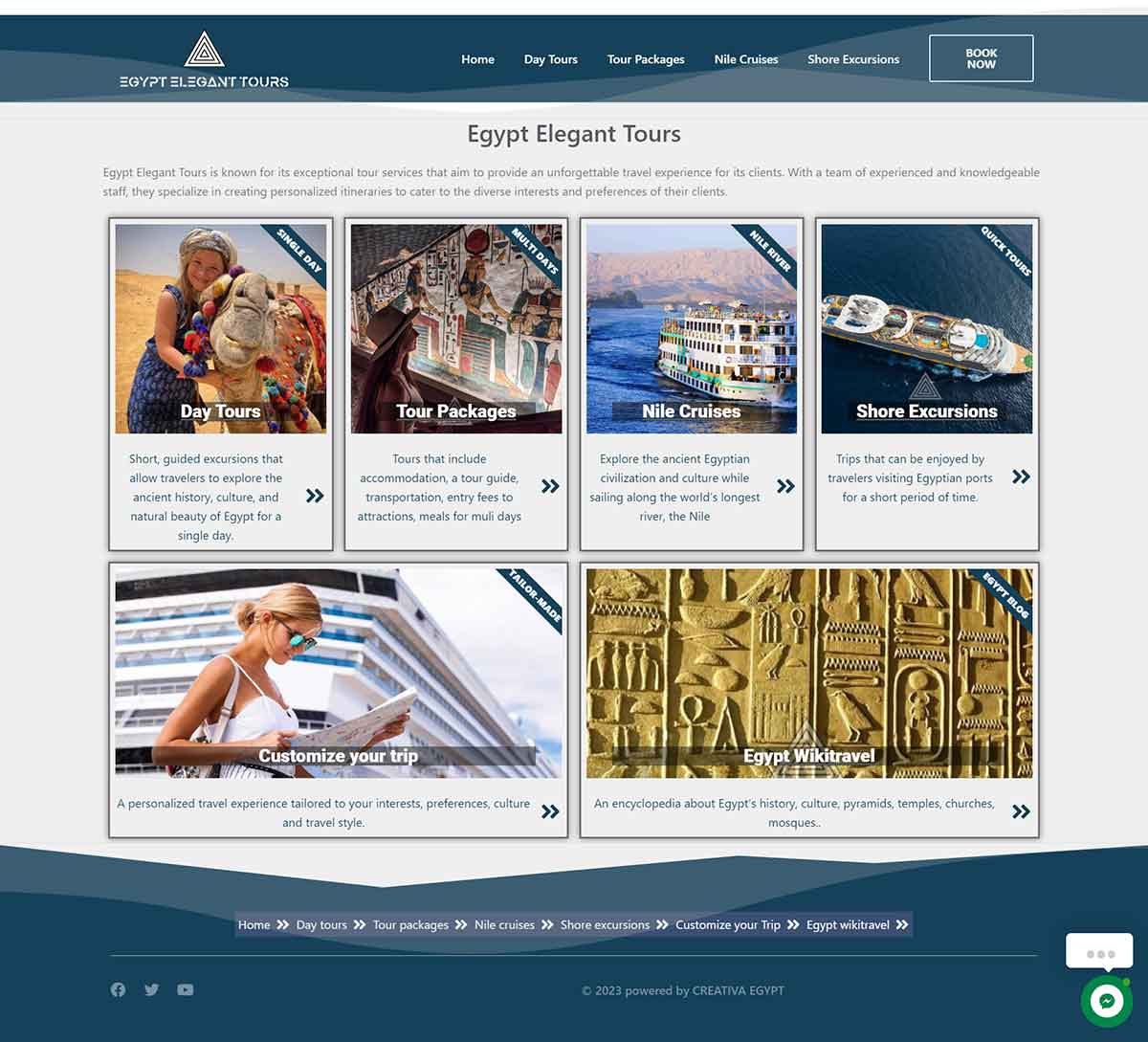Open the Twitter icon in footer
This screenshot has width=1148, height=1042.
(x=151, y=989)
